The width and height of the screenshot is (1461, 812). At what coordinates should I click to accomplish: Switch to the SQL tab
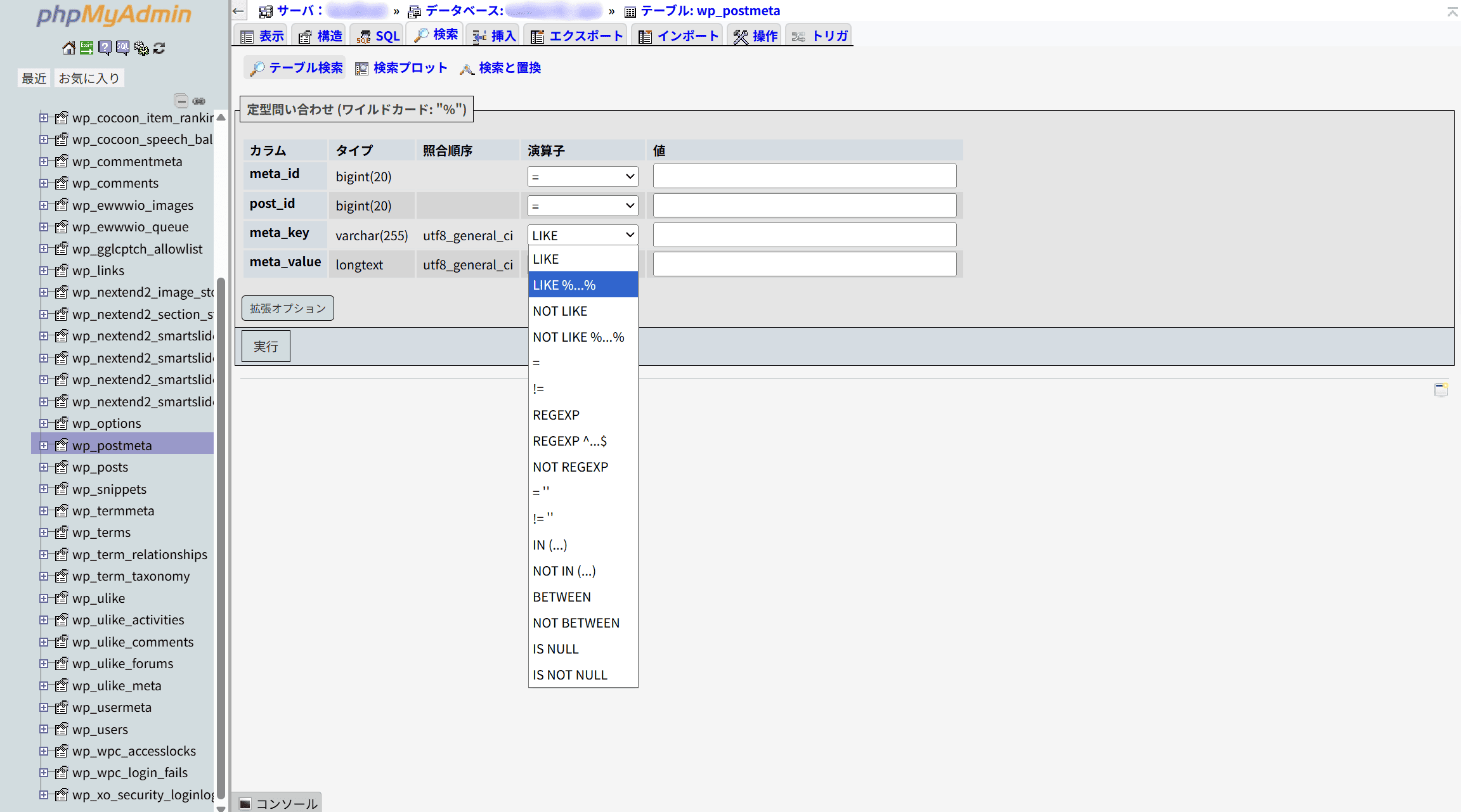(379, 36)
